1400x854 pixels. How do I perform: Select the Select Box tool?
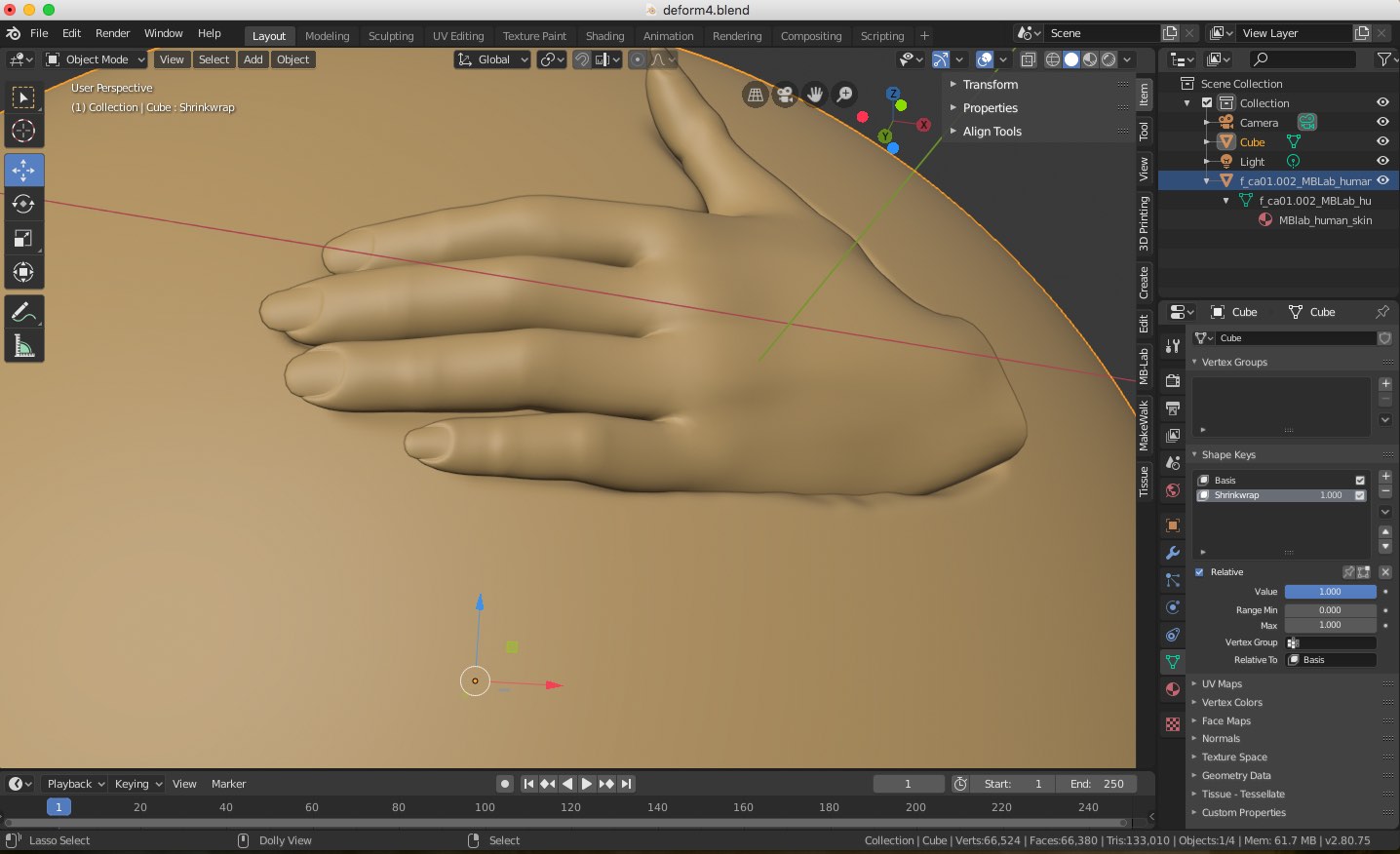tap(23, 97)
